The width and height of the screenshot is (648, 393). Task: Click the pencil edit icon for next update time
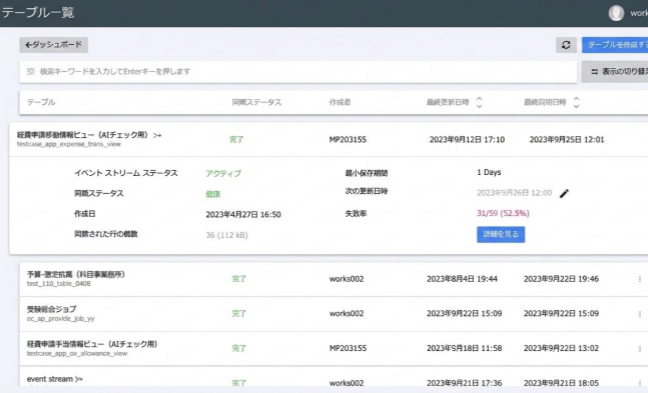click(x=564, y=193)
